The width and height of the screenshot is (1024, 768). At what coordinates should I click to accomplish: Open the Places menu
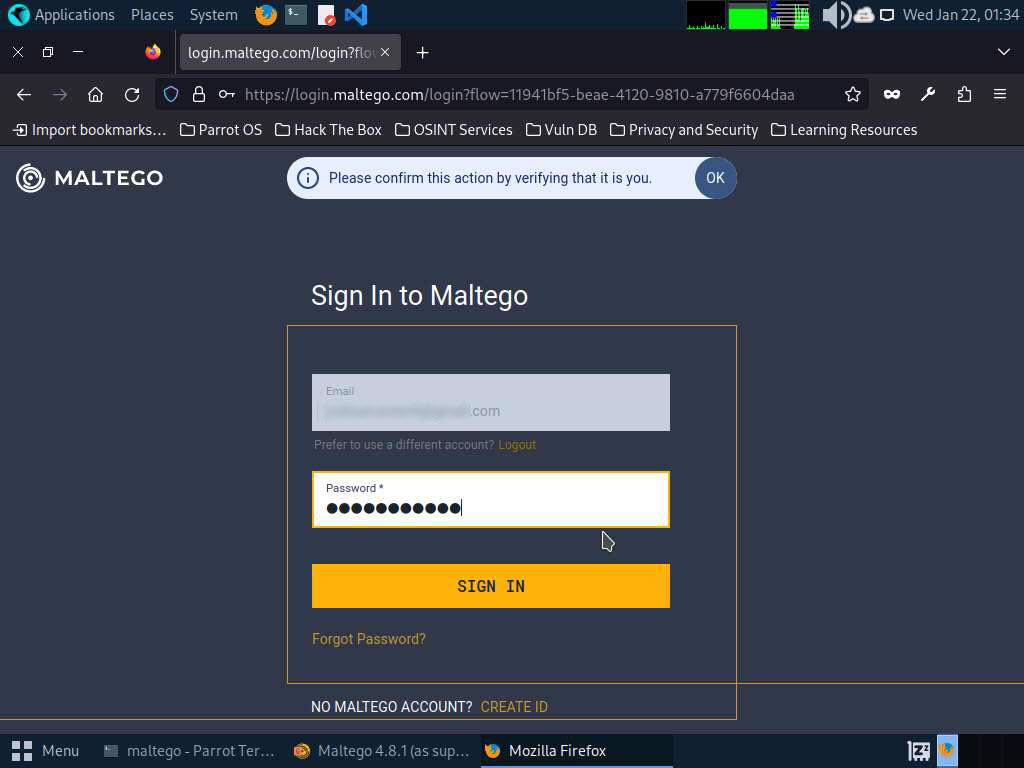[152, 14]
